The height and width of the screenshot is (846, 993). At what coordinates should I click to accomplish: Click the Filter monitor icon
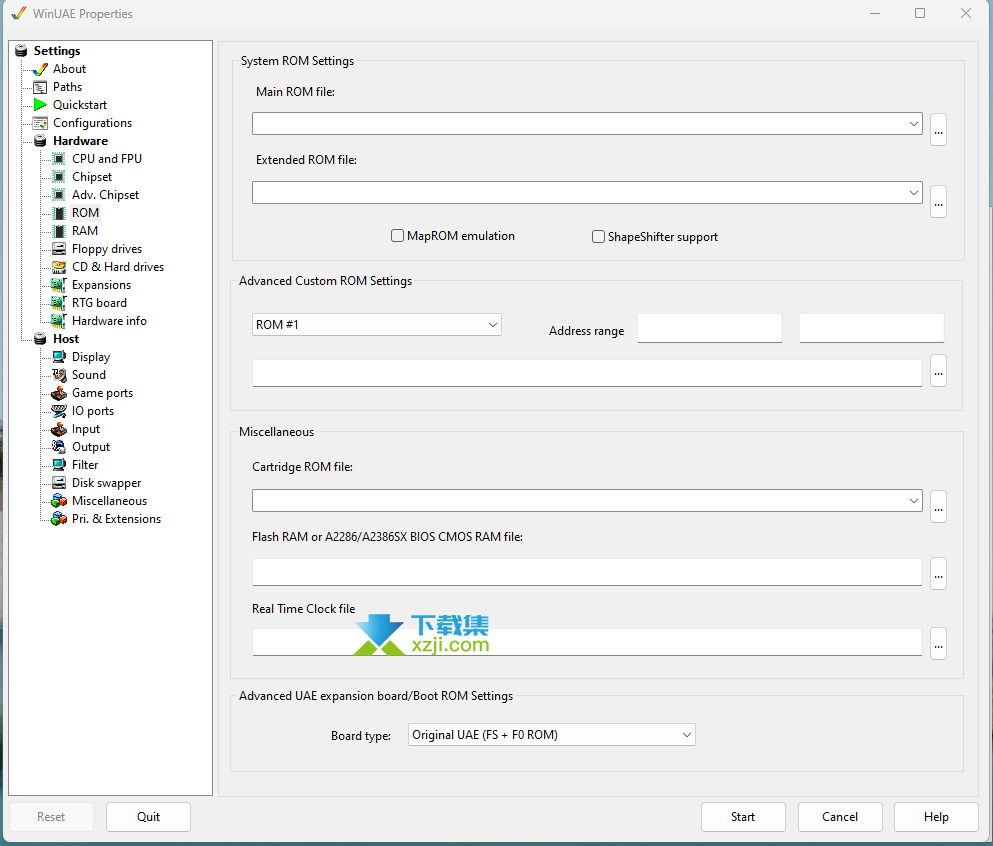point(59,465)
